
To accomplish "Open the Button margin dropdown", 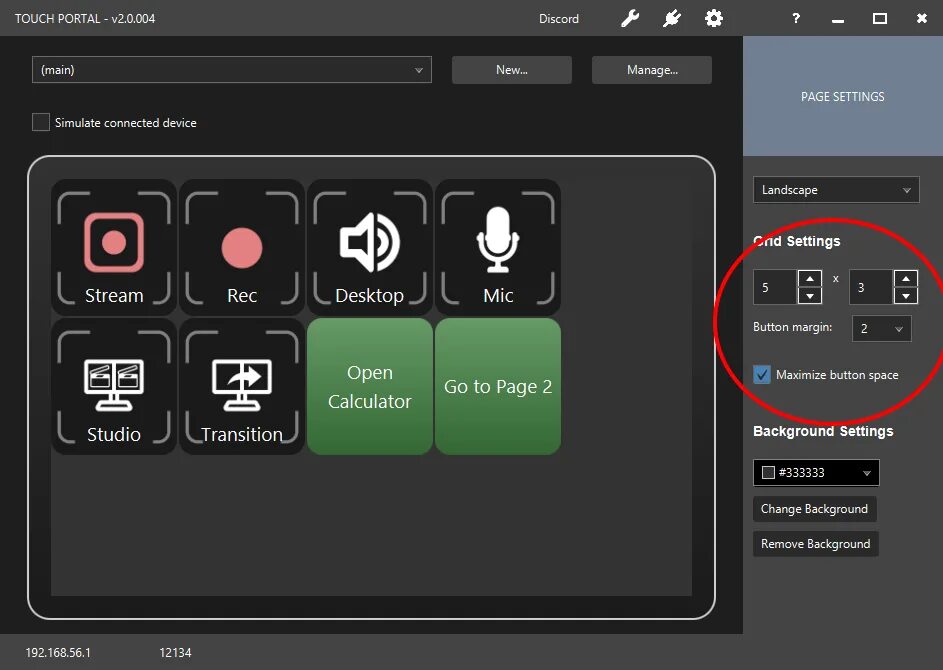I will click(x=882, y=328).
